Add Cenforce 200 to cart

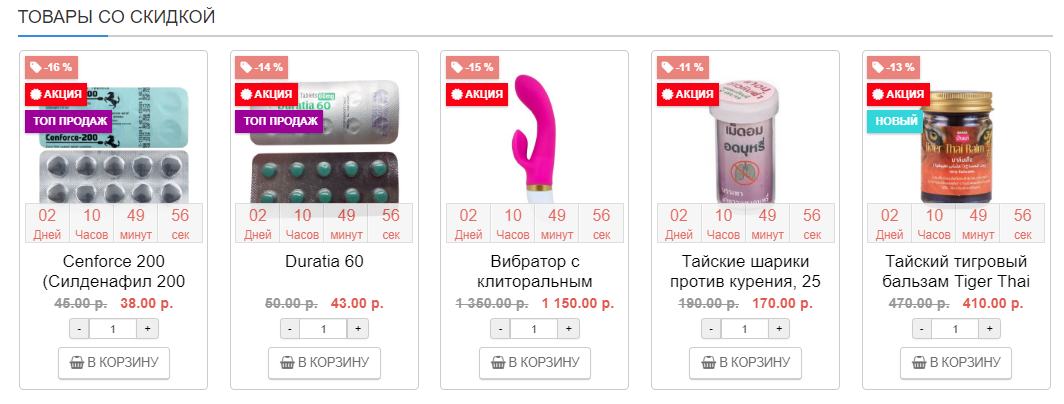(x=113, y=362)
